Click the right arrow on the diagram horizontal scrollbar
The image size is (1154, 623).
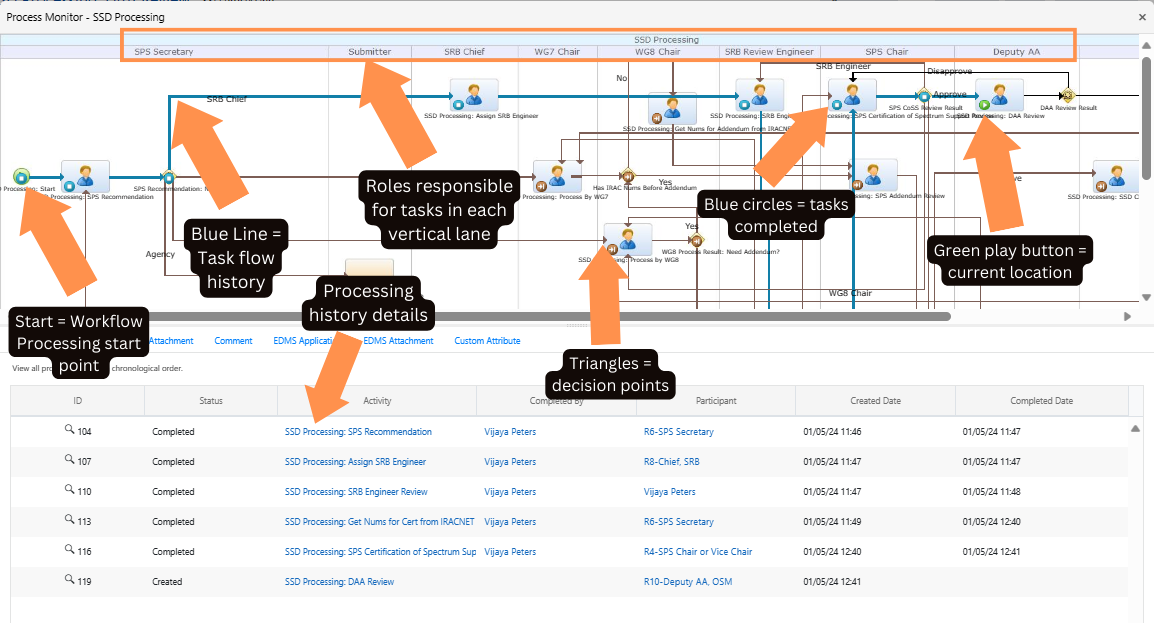tap(1127, 316)
